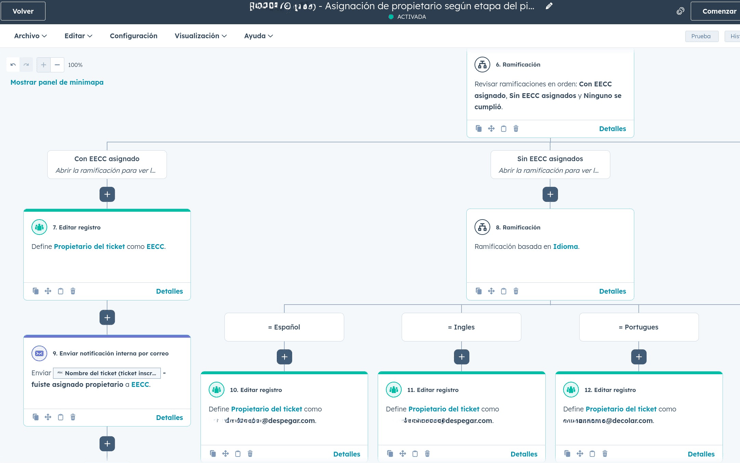Add action under Ingles branch

point(462,357)
